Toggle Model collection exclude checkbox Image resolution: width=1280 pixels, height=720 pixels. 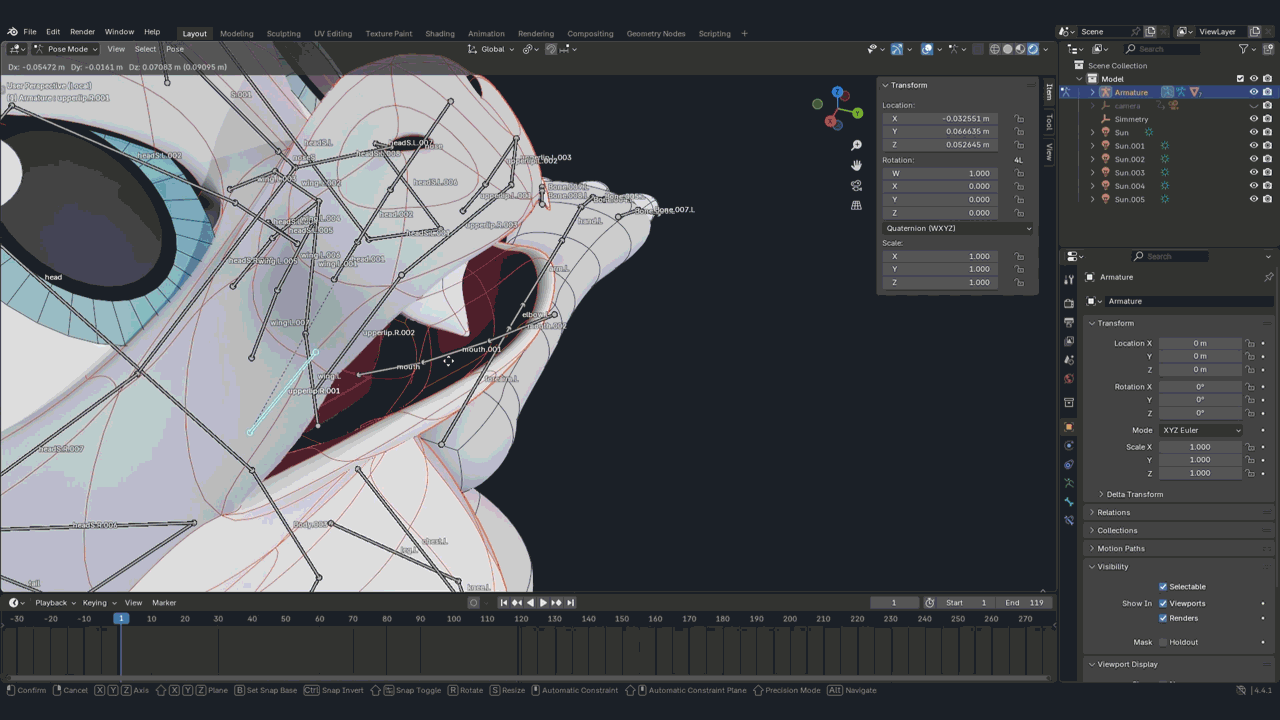[x=1241, y=79]
